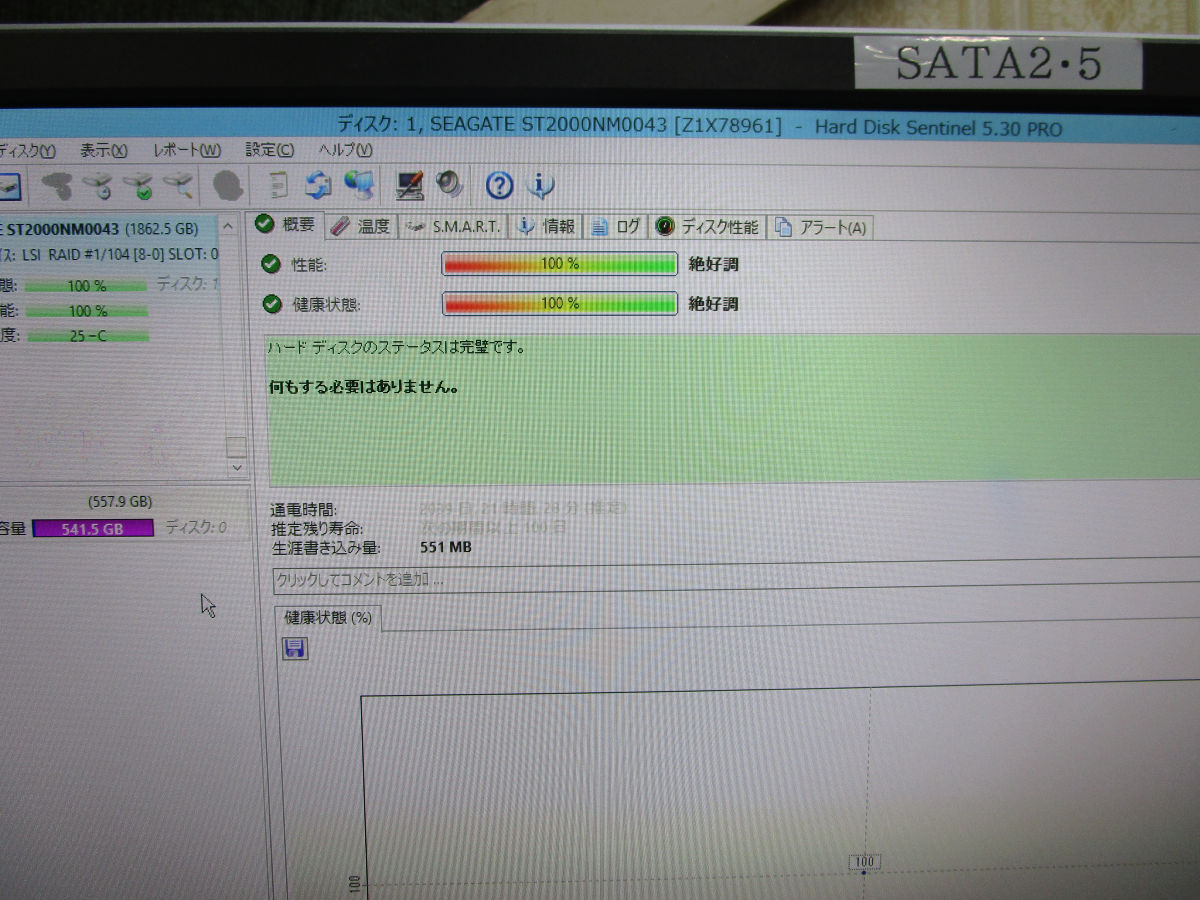Select the 健康状態 (%) graph tab
The image size is (1200, 900).
click(x=328, y=618)
